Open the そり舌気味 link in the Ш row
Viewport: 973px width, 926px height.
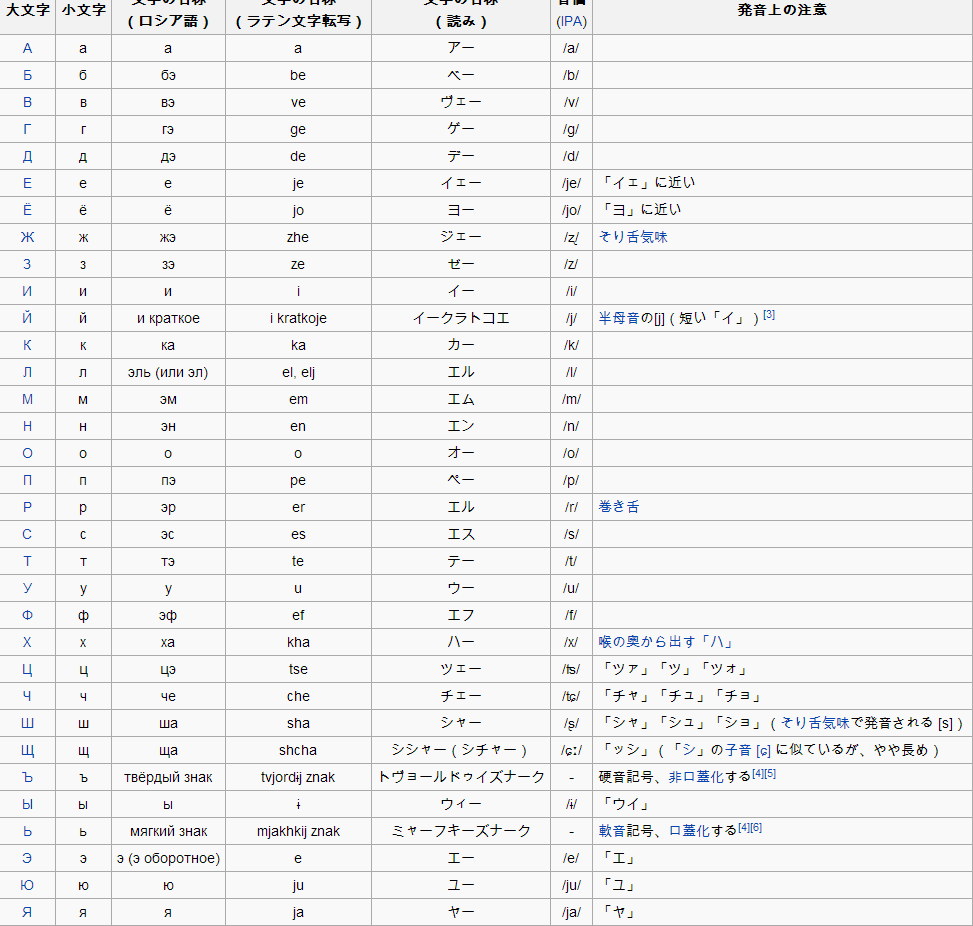tap(814, 722)
